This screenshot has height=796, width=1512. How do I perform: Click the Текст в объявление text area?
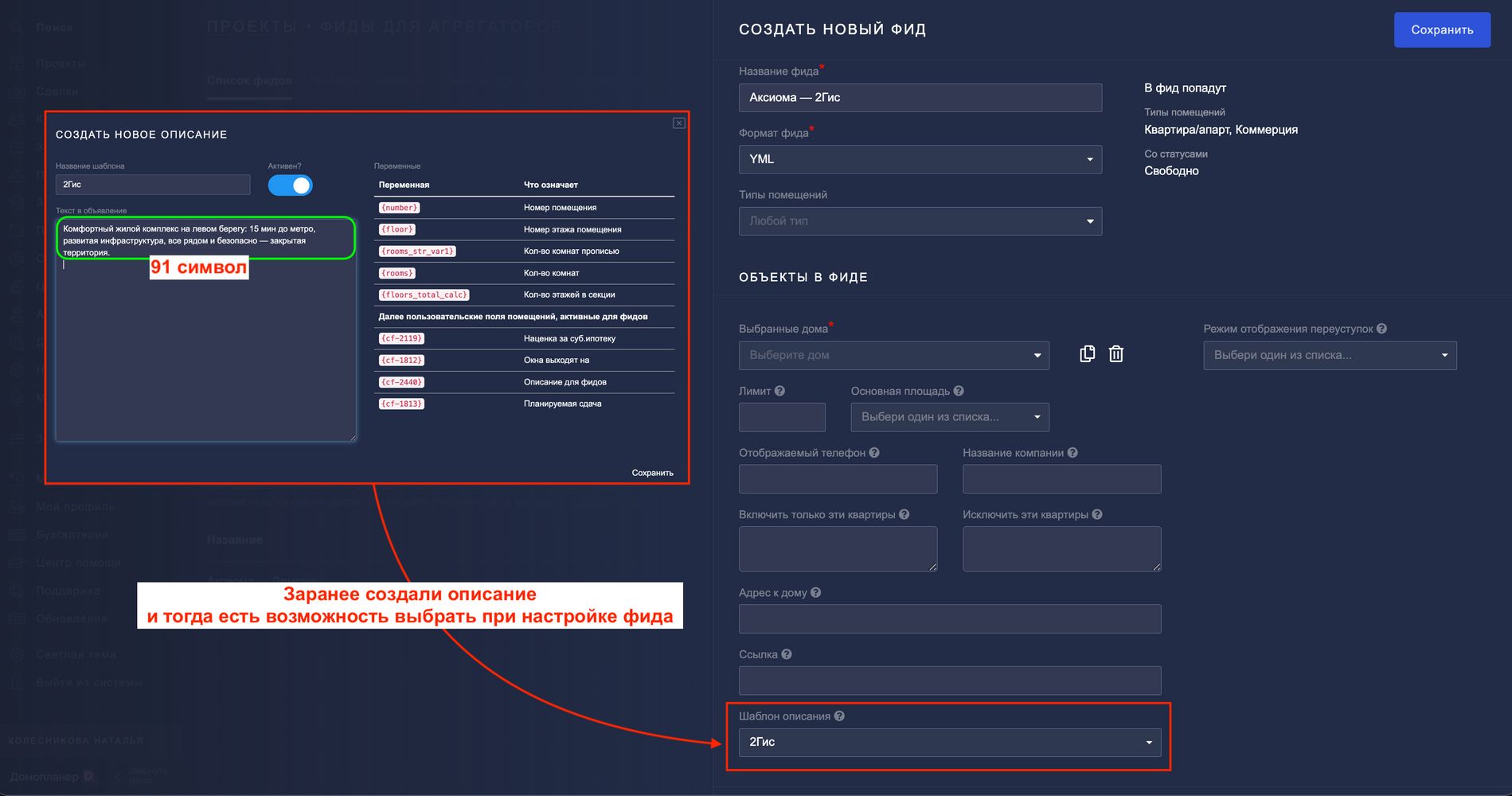coord(205,329)
